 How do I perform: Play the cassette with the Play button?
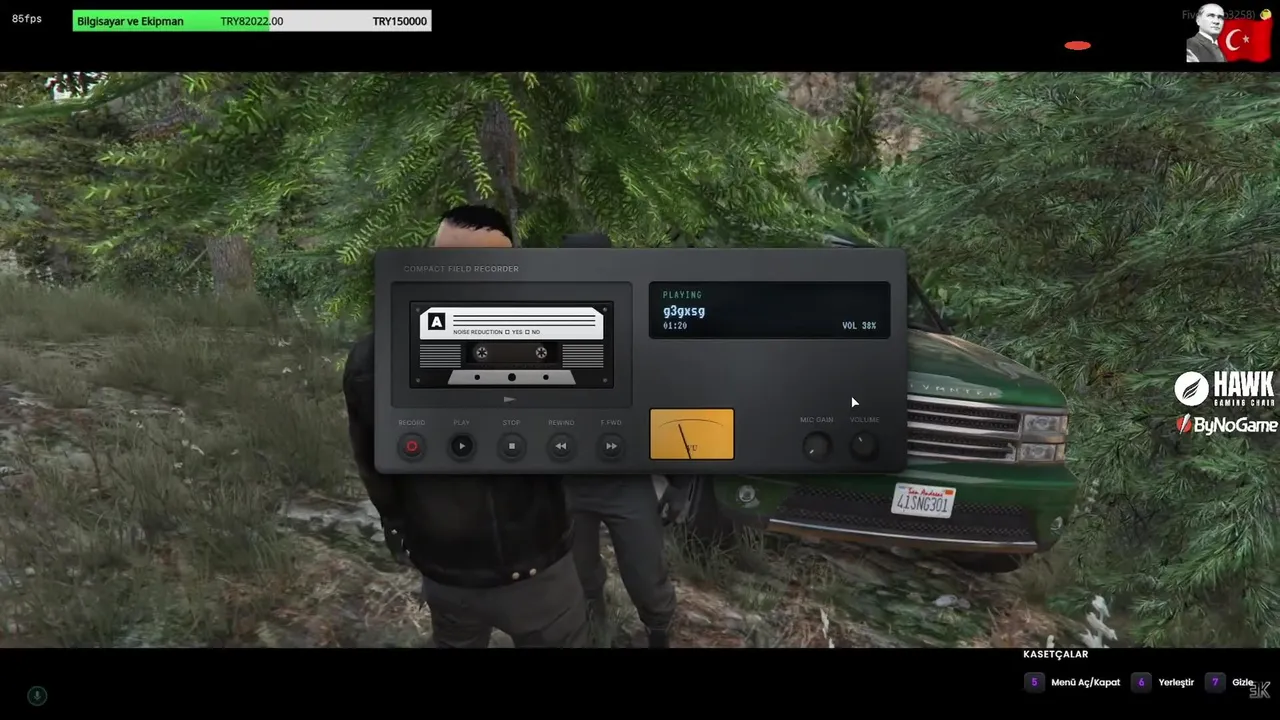[x=461, y=447]
